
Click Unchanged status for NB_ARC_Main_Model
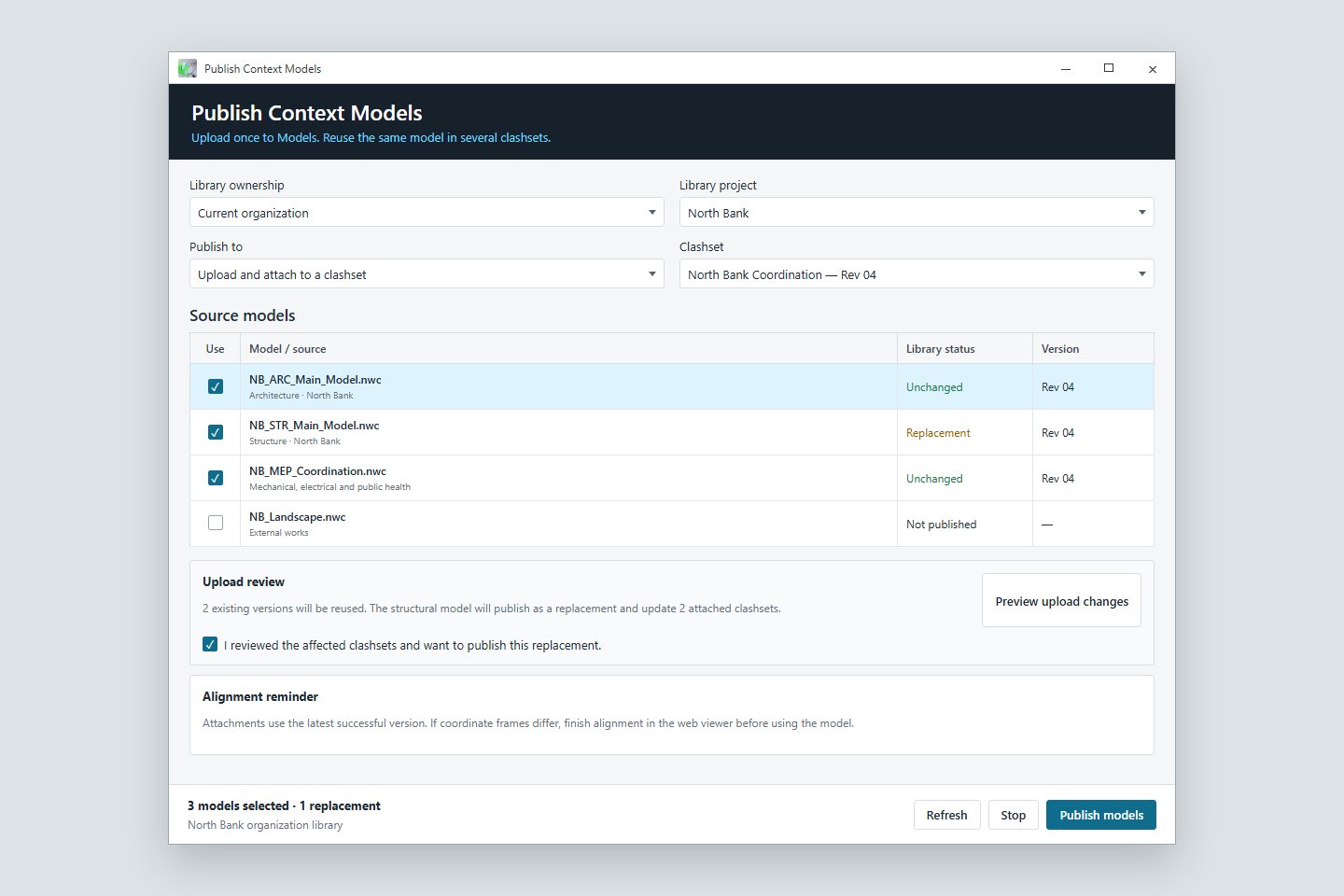[934, 387]
